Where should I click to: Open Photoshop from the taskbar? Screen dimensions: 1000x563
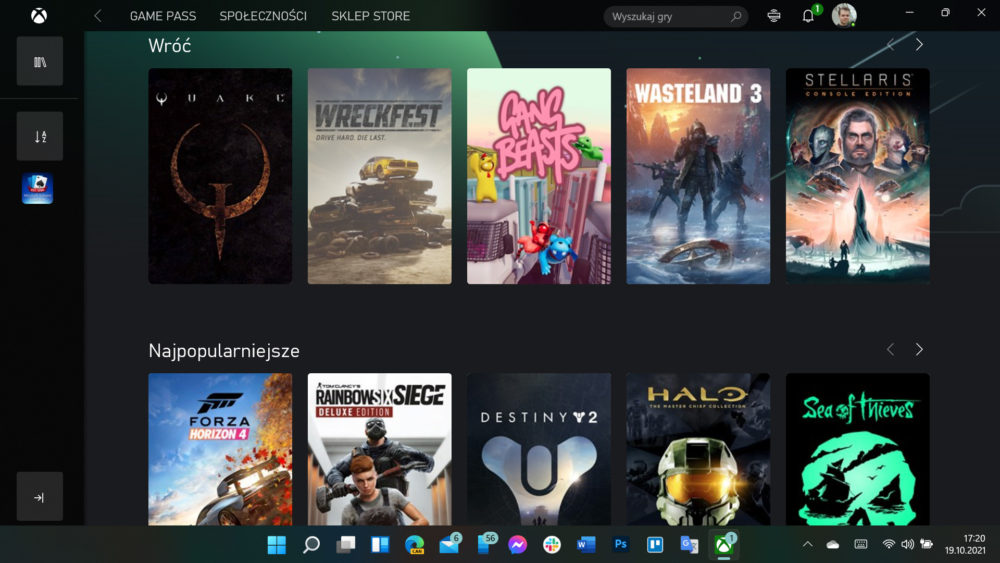621,545
